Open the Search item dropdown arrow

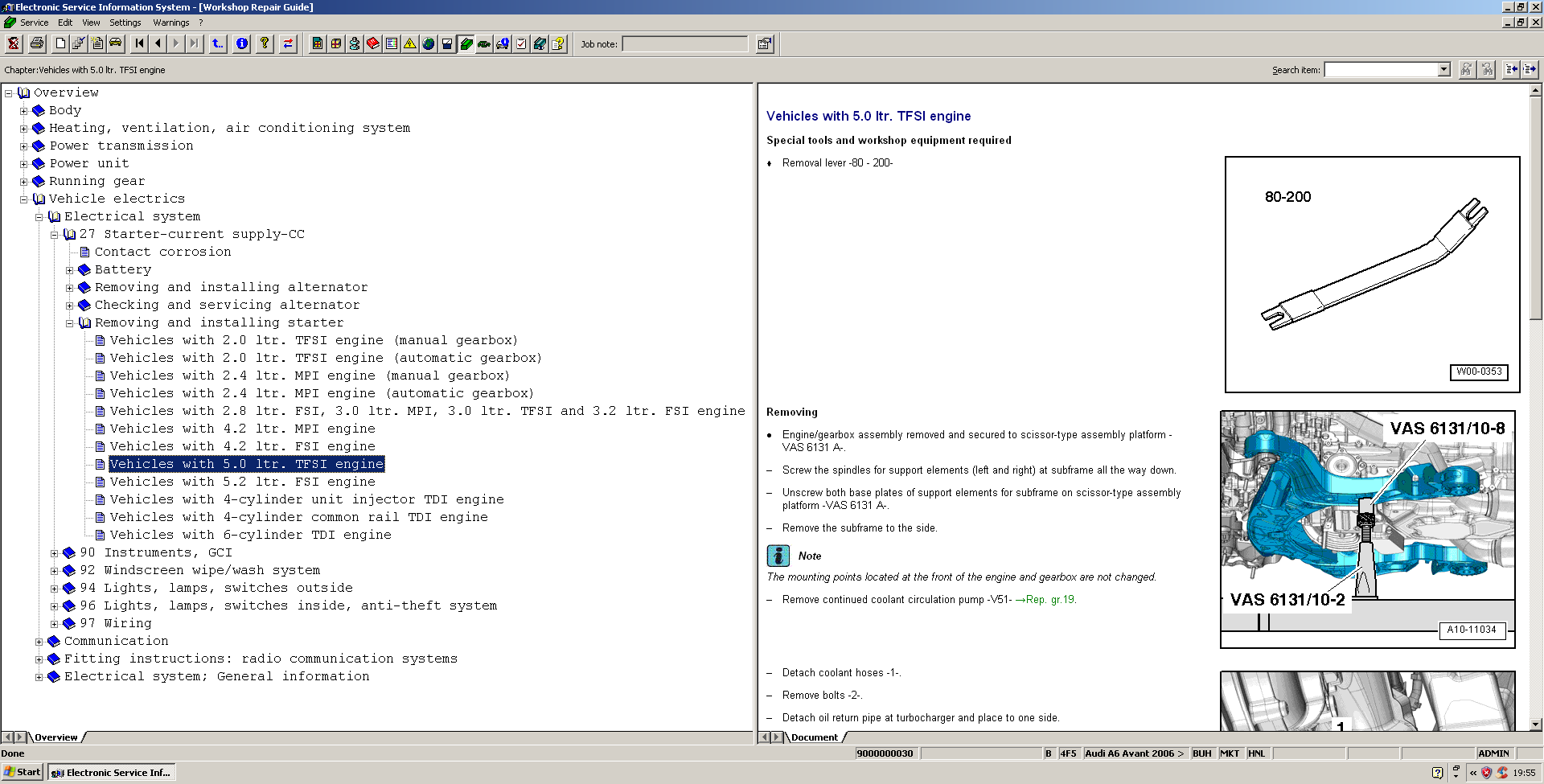coord(1443,70)
